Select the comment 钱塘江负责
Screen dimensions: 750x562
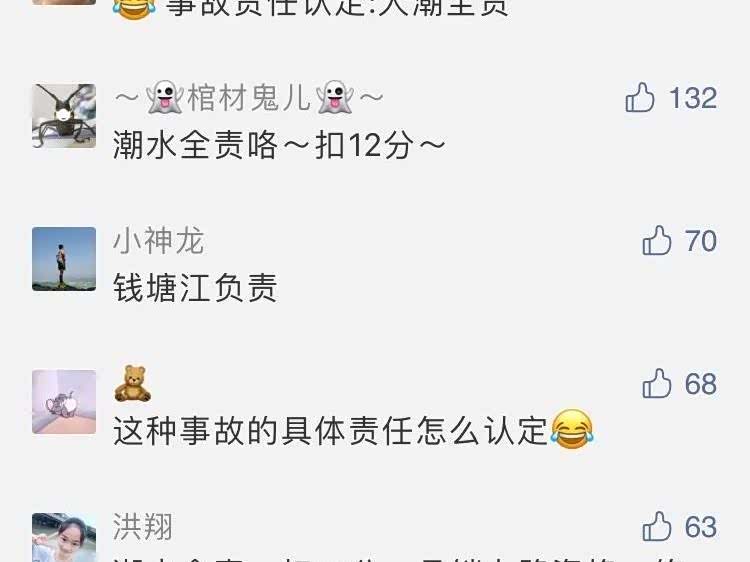(x=195, y=287)
